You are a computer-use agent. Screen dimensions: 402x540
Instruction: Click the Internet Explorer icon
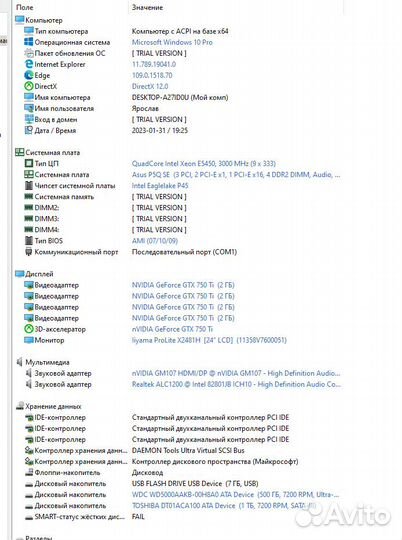point(29,64)
